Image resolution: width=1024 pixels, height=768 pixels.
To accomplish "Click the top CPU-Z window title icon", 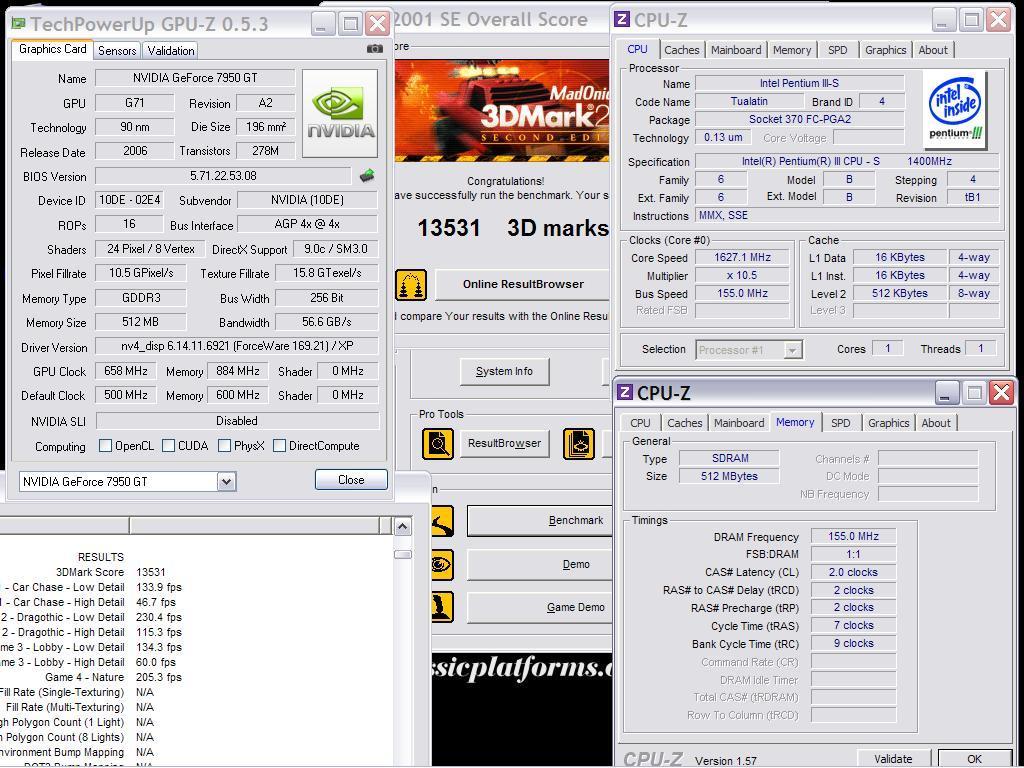I will click(622, 20).
